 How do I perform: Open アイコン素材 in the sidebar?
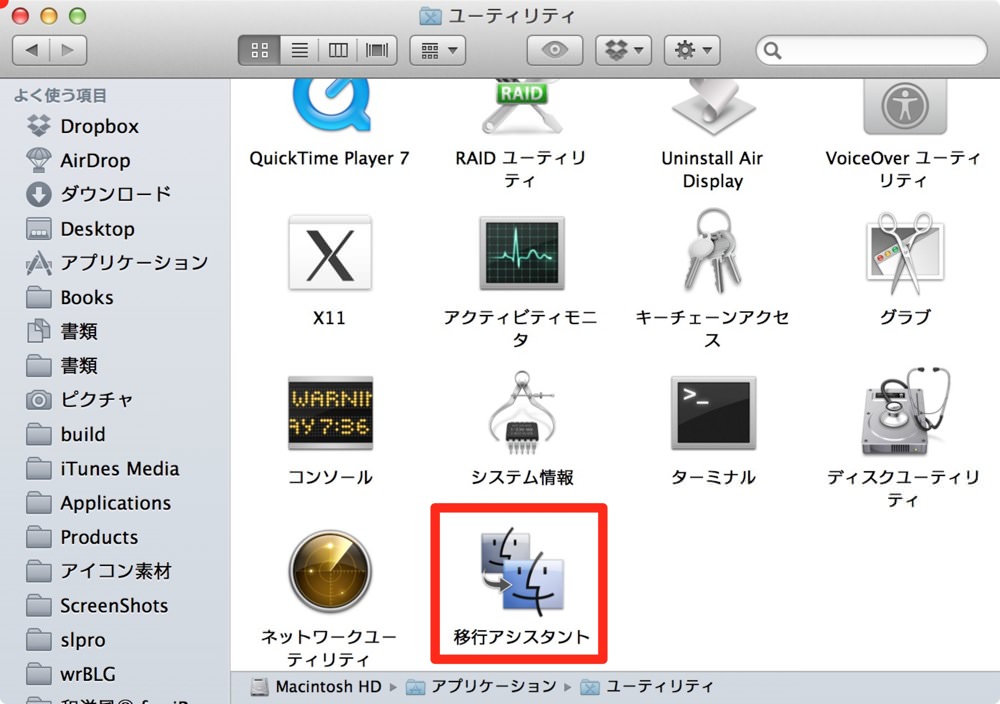pyautogui.click(x=115, y=571)
